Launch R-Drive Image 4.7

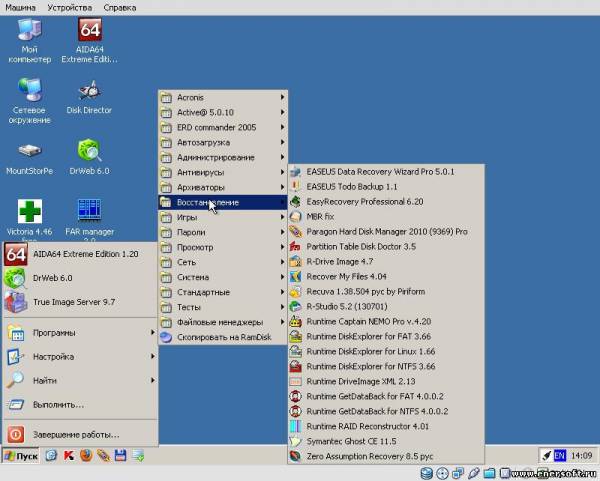(x=386, y=261)
